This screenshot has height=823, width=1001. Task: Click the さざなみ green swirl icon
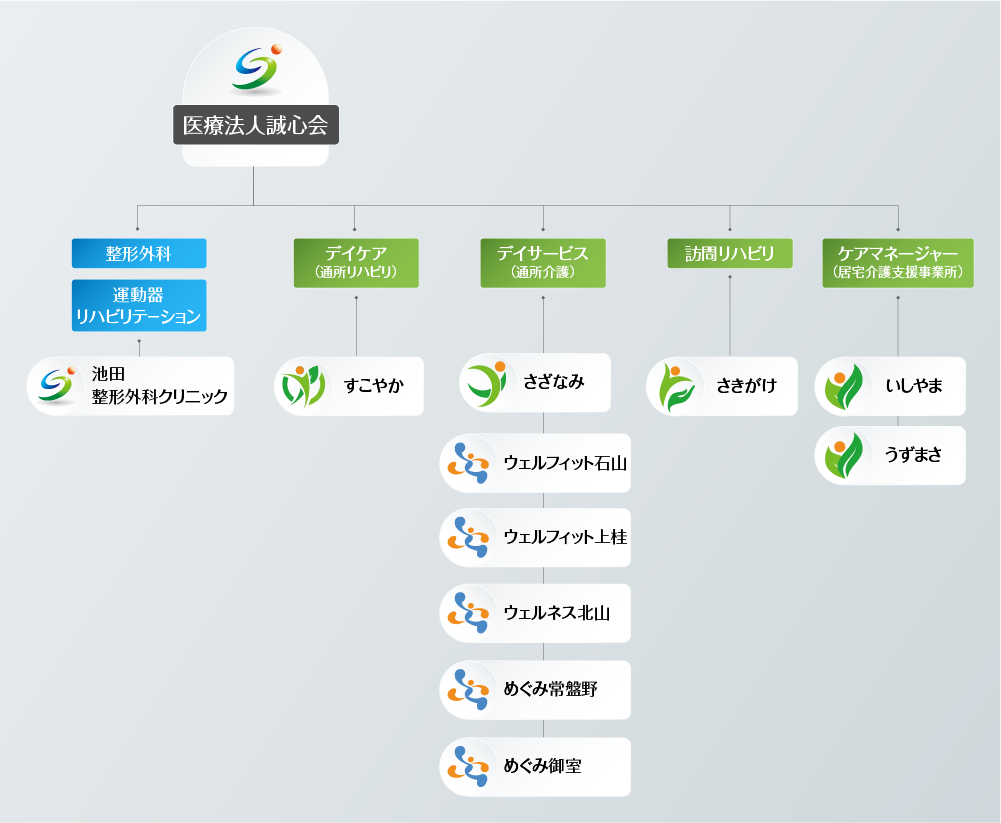coord(487,383)
